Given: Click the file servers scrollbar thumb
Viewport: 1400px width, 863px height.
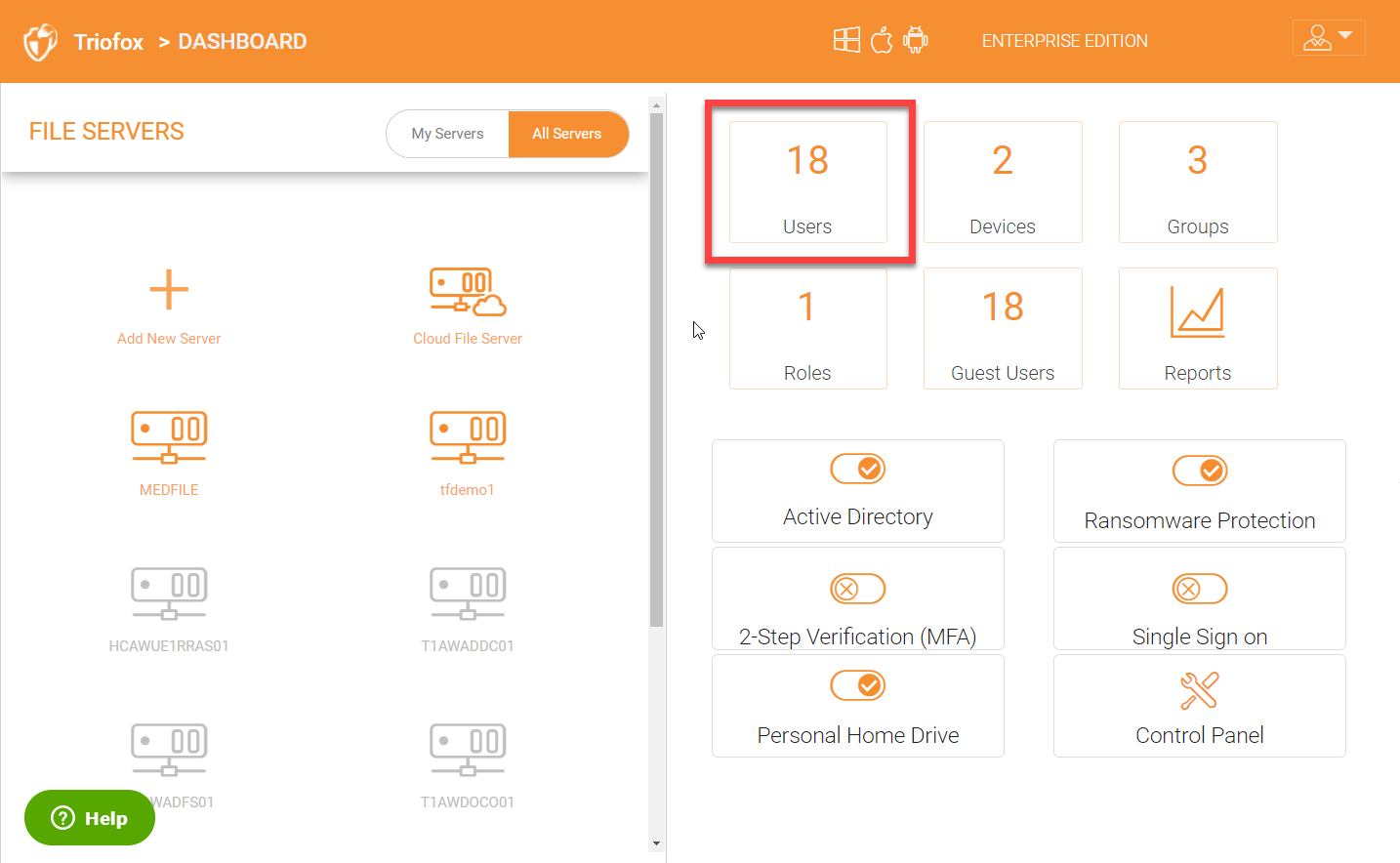Looking at the screenshot, I should coord(656,370).
